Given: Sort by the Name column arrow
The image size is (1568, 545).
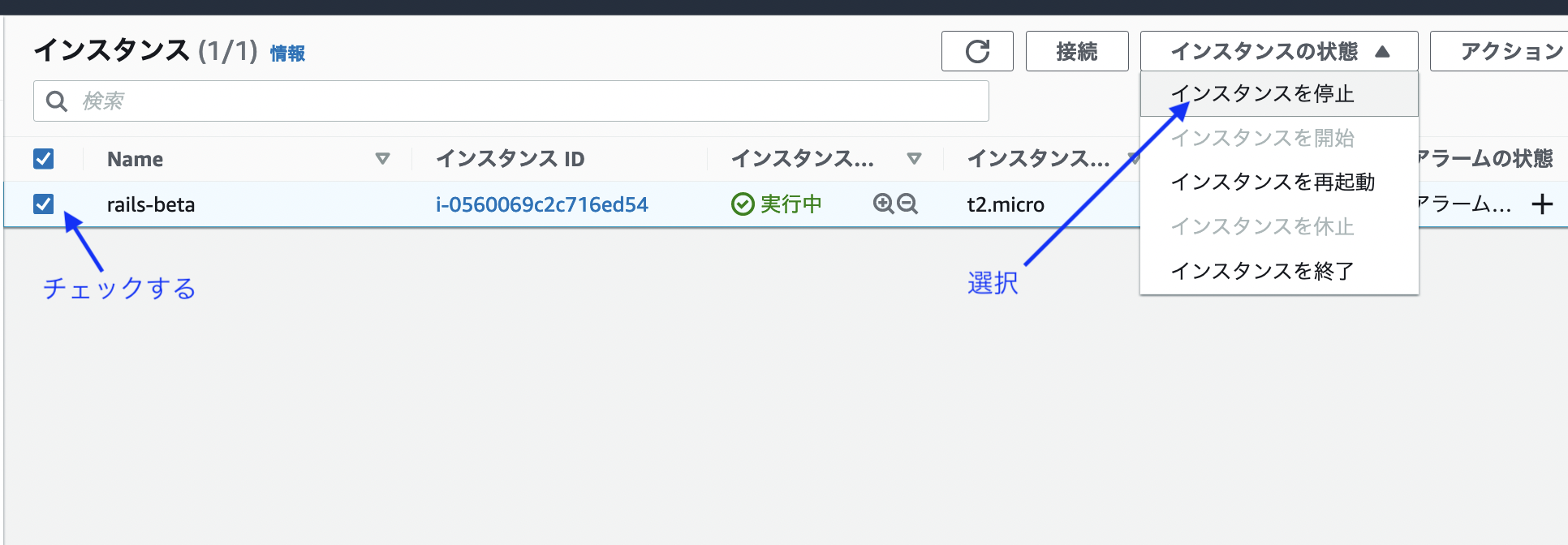Looking at the screenshot, I should pos(382,159).
